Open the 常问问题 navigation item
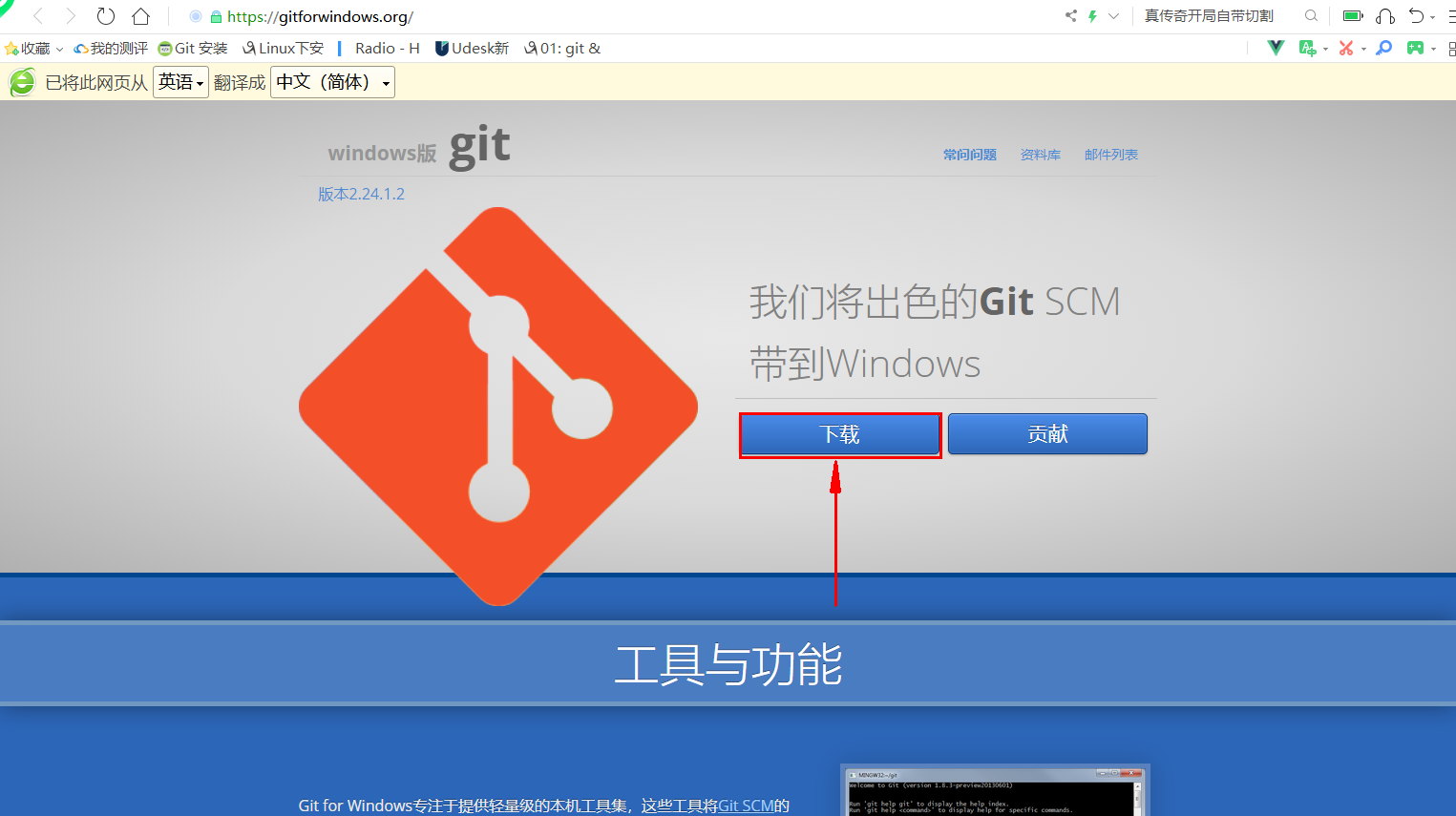This screenshot has height=816, width=1456. pyautogui.click(x=969, y=154)
